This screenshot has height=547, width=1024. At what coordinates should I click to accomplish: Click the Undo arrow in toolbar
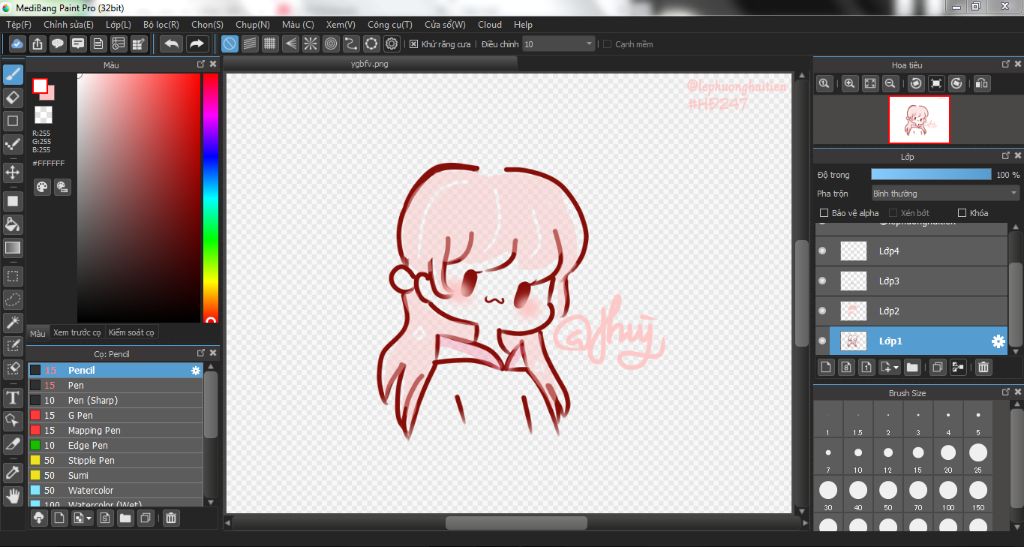point(172,44)
